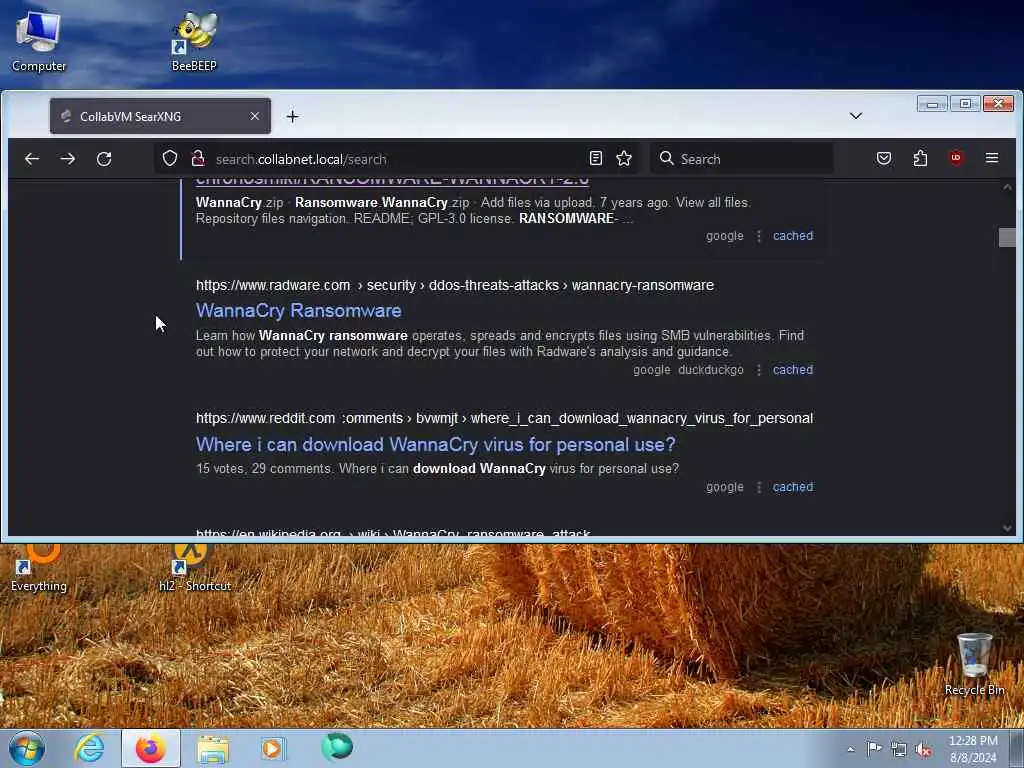
Task: Open cached link for the Radware result
Action: 793,370
